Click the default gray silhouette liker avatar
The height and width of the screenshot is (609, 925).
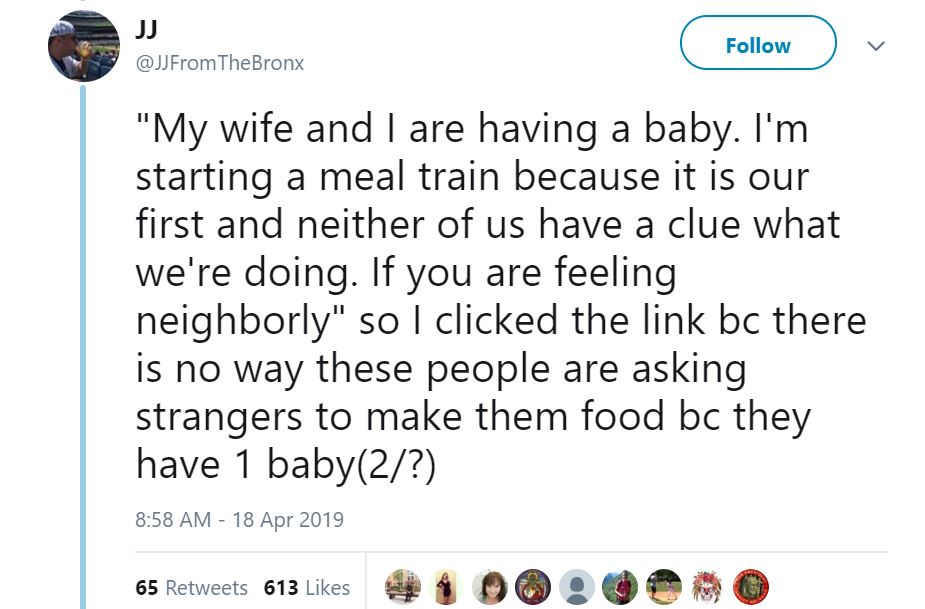[x=577, y=586]
